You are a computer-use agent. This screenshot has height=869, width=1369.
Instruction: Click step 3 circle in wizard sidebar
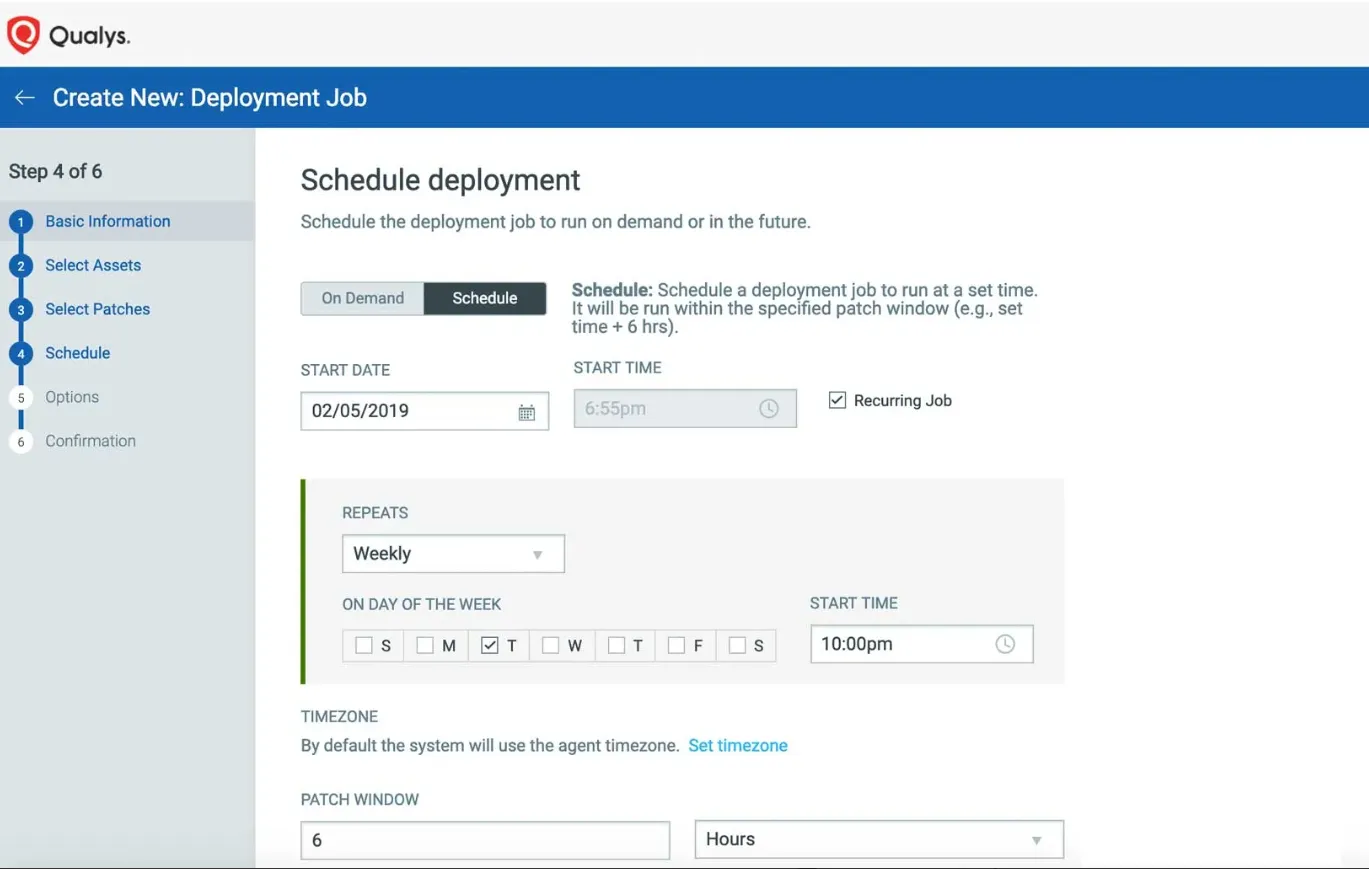click(x=21, y=310)
